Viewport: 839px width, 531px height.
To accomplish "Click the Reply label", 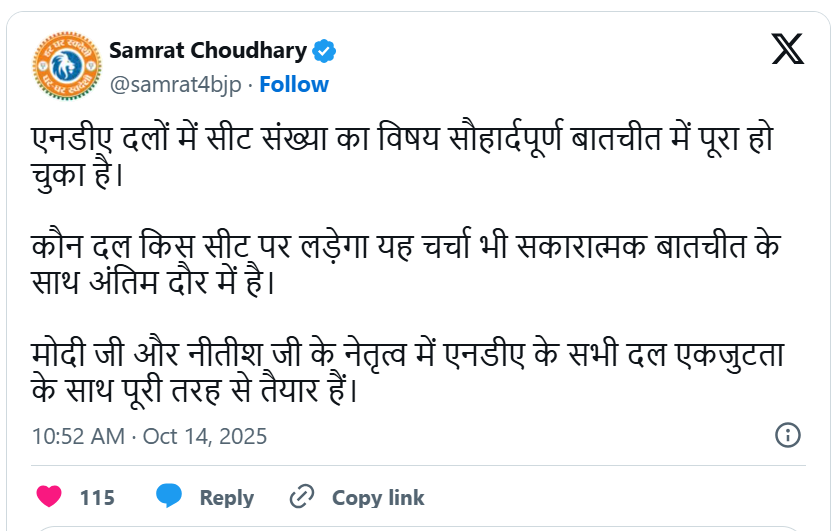I will click(226, 498).
